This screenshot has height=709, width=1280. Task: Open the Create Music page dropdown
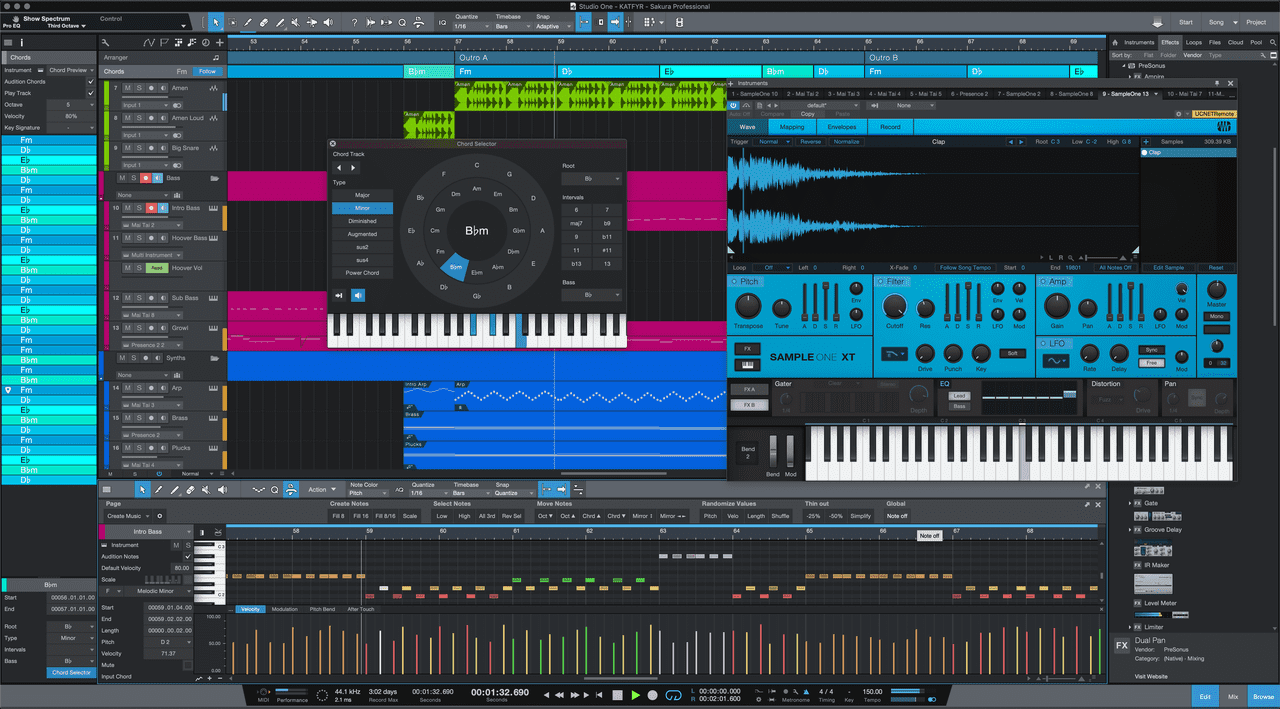[x=129, y=516]
